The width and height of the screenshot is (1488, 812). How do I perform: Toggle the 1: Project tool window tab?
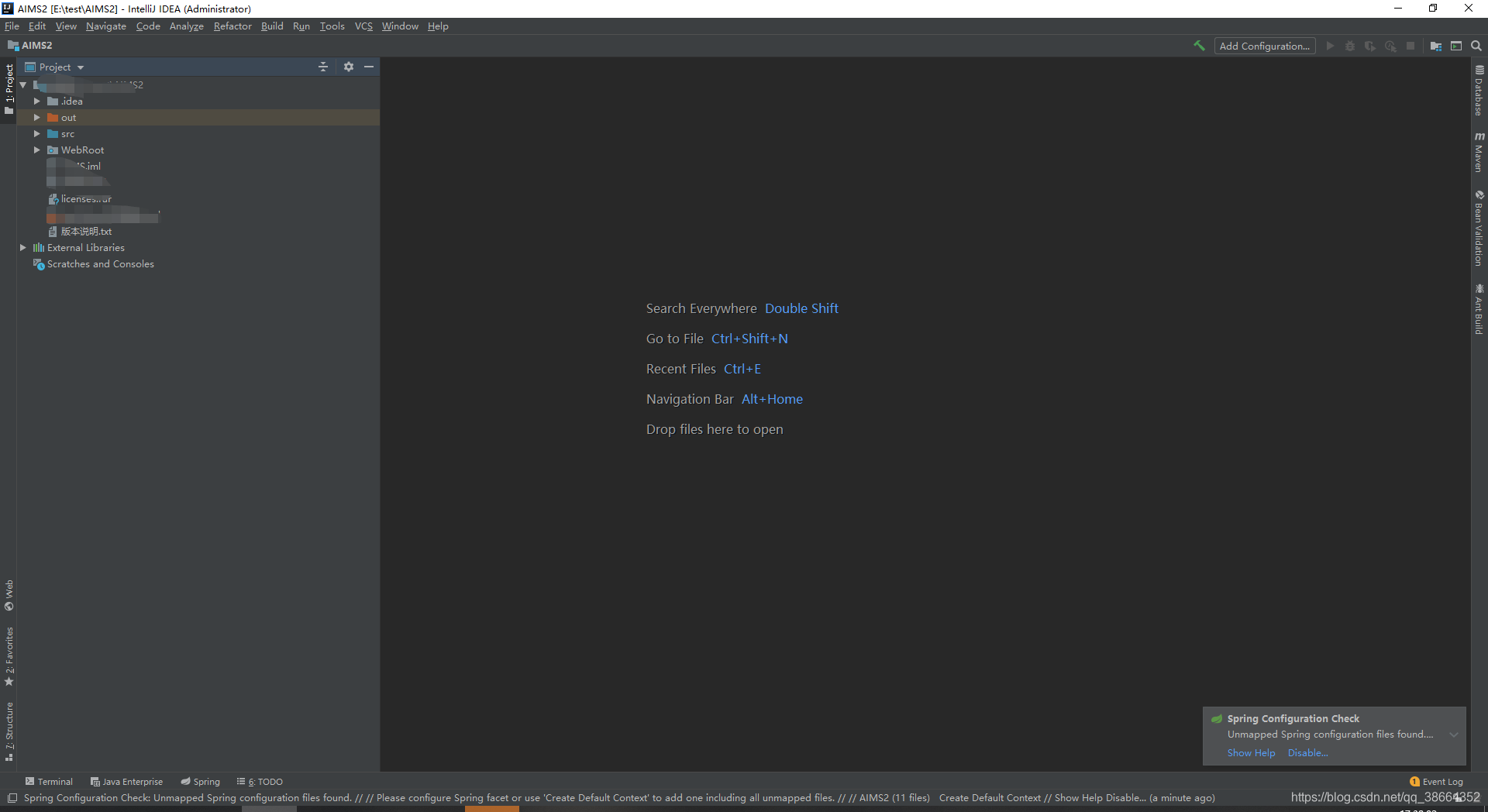pyautogui.click(x=9, y=88)
